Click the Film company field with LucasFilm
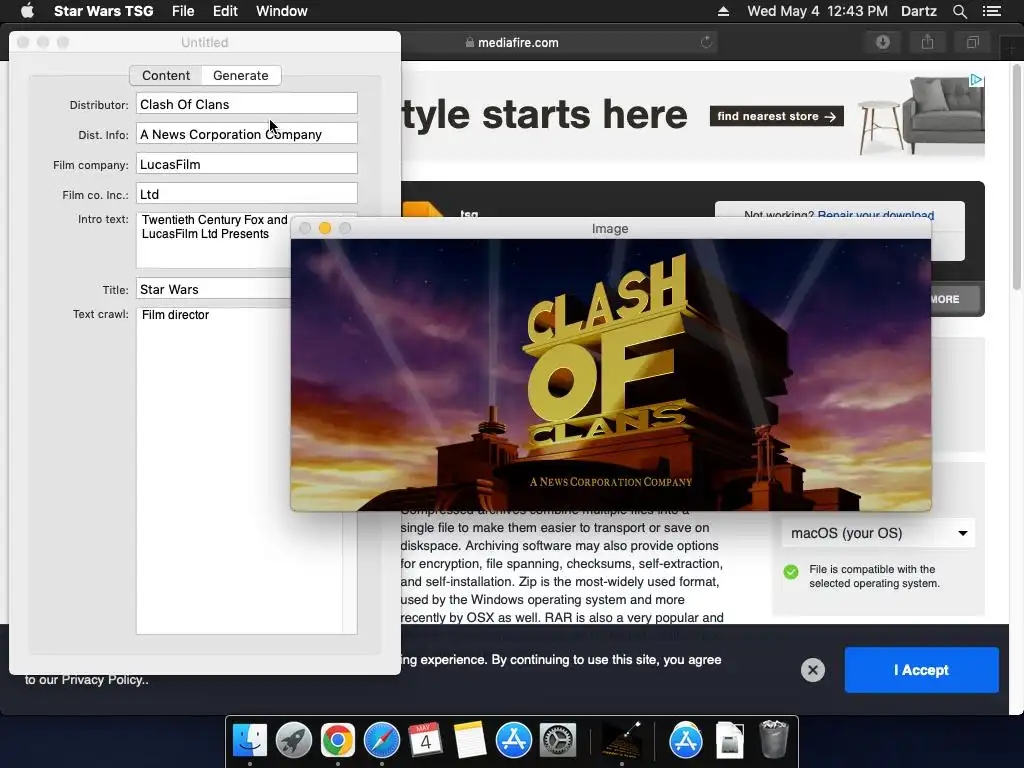This screenshot has width=1024, height=768. tap(246, 164)
